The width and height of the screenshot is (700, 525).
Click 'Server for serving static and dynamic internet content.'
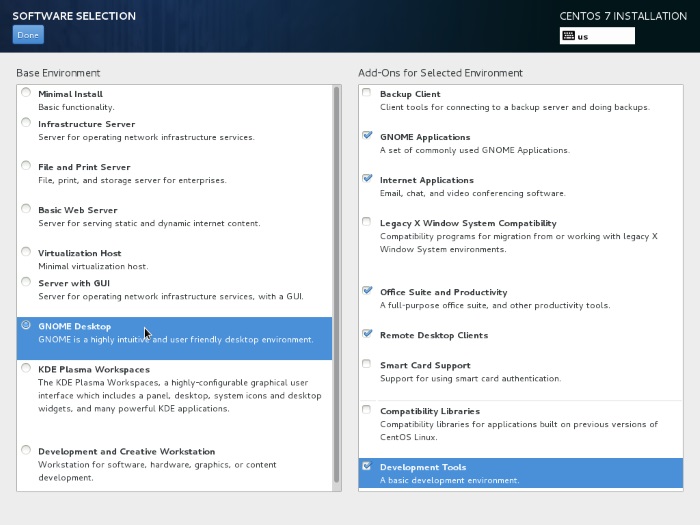149,223
